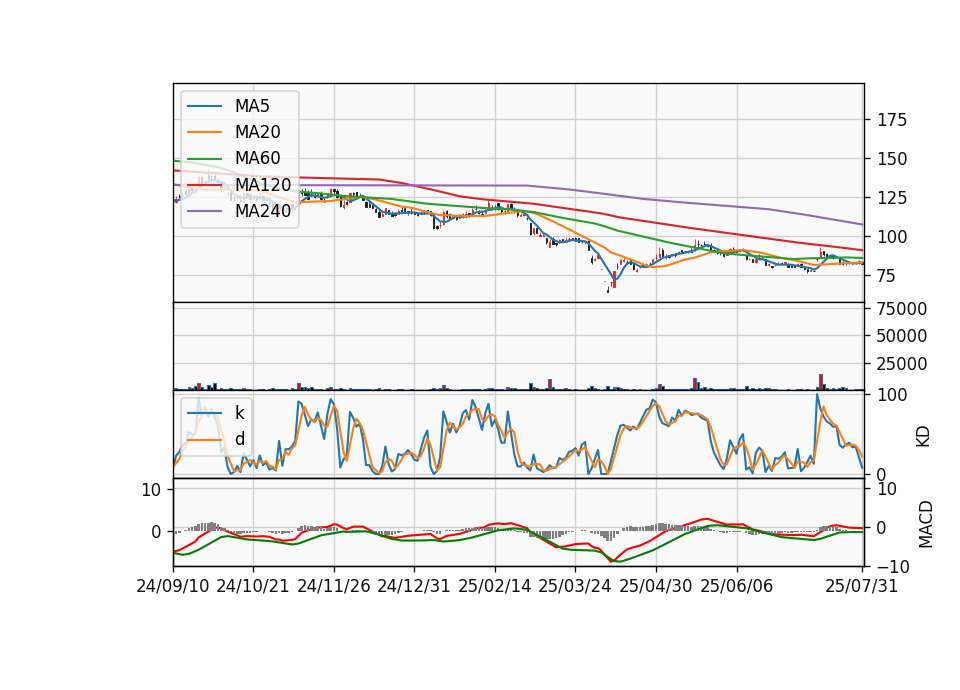This screenshot has width=960, height=690.
Task: Click the d legend label in KD panel
Action: pos(240,439)
